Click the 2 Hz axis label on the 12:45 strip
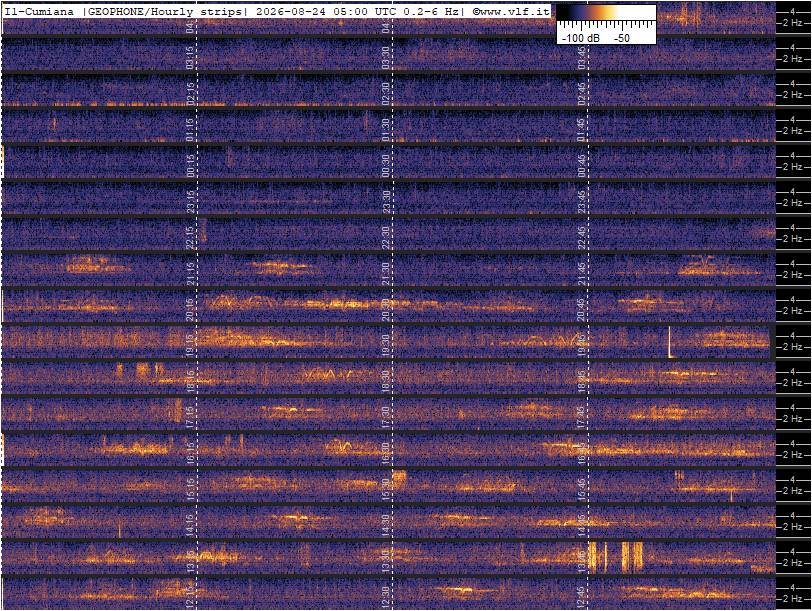 click(x=792, y=599)
